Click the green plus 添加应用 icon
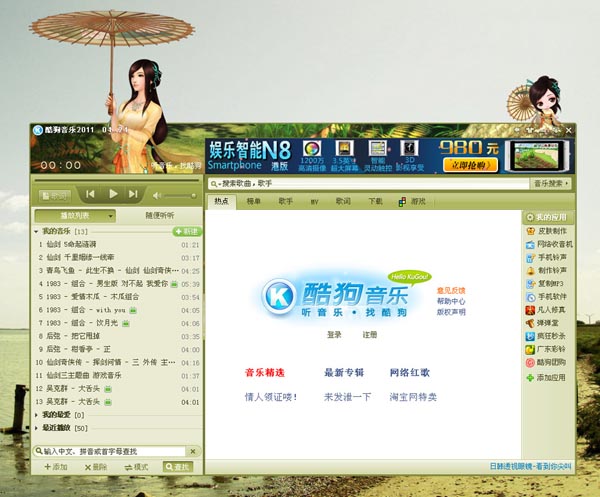This screenshot has height=497, width=600. click(530, 378)
